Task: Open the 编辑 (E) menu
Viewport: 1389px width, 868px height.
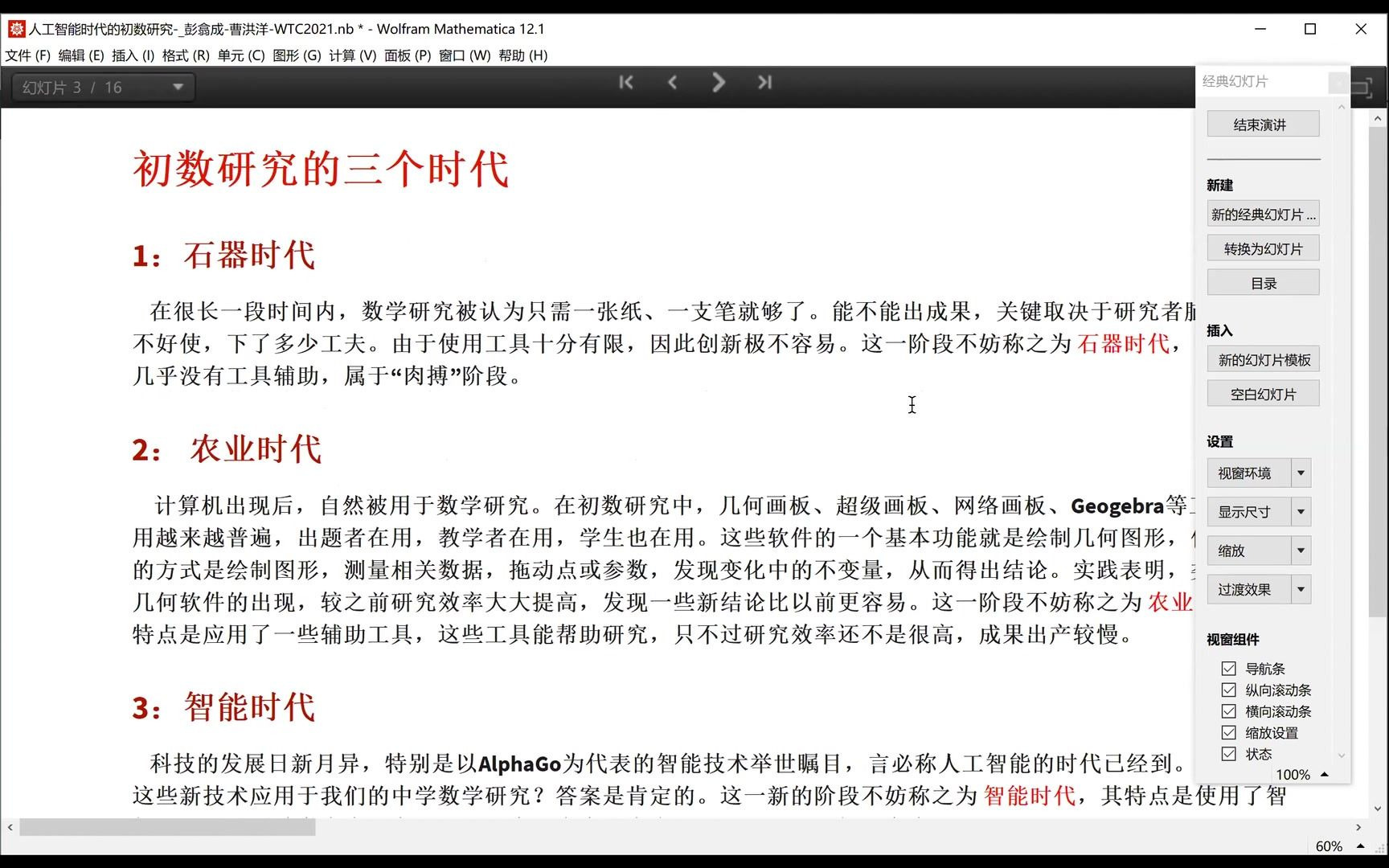Action: [x=80, y=55]
